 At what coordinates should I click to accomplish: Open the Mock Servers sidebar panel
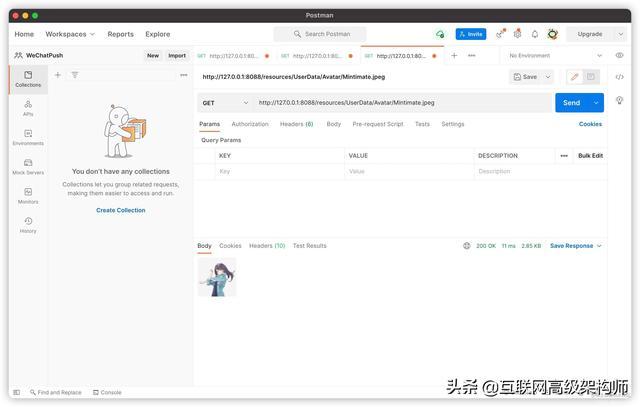coord(28,167)
